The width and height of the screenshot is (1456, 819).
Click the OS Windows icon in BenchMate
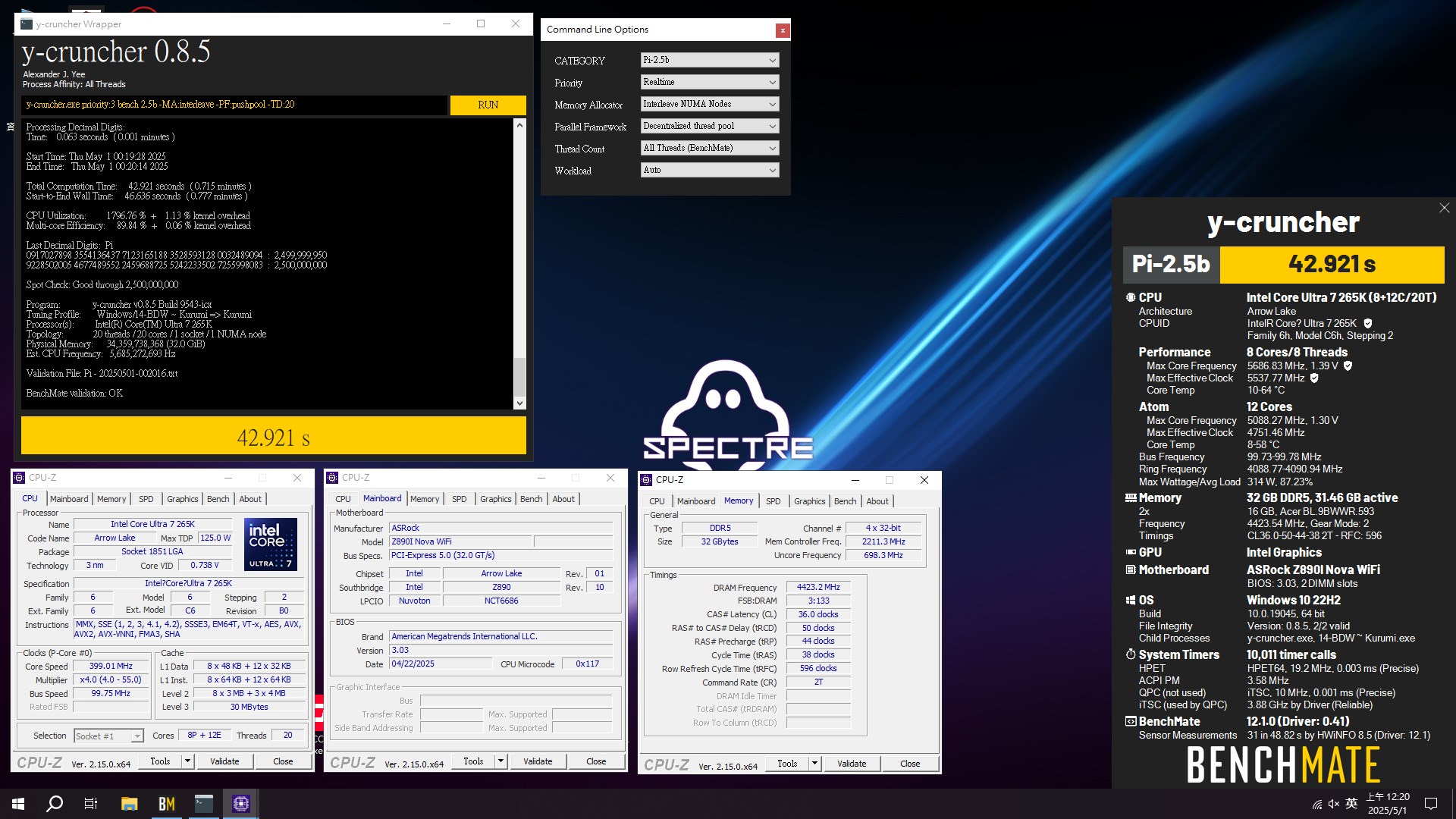(x=1131, y=600)
